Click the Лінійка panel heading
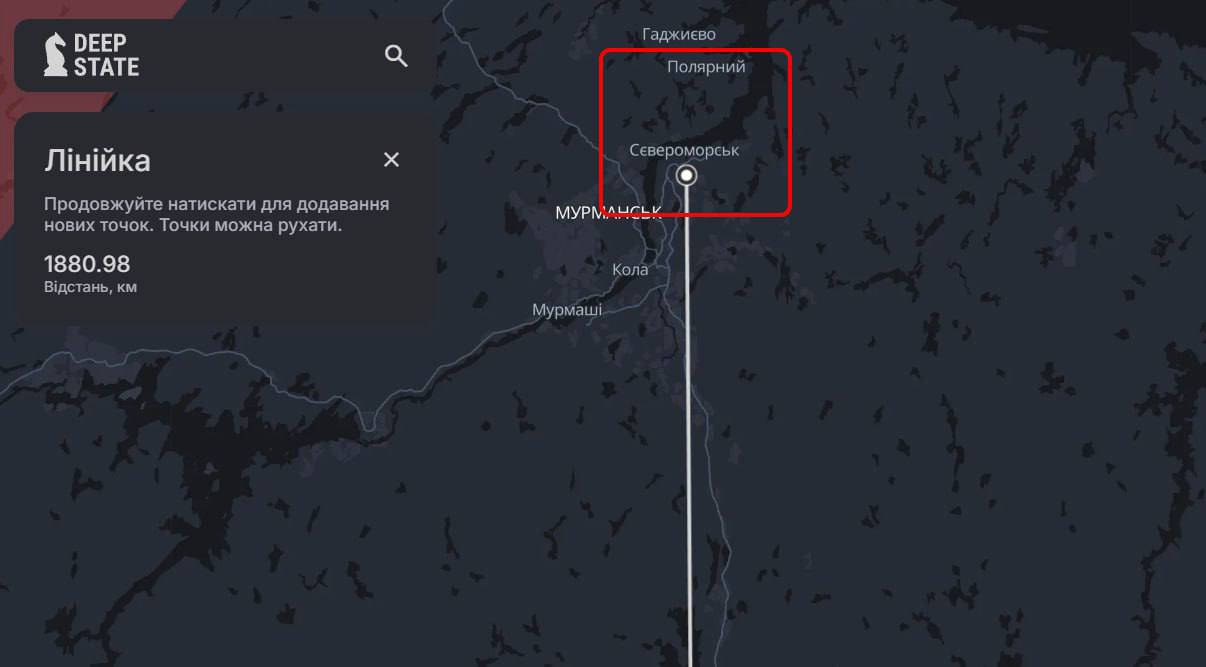The image size is (1206, 667). [x=97, y=161]
